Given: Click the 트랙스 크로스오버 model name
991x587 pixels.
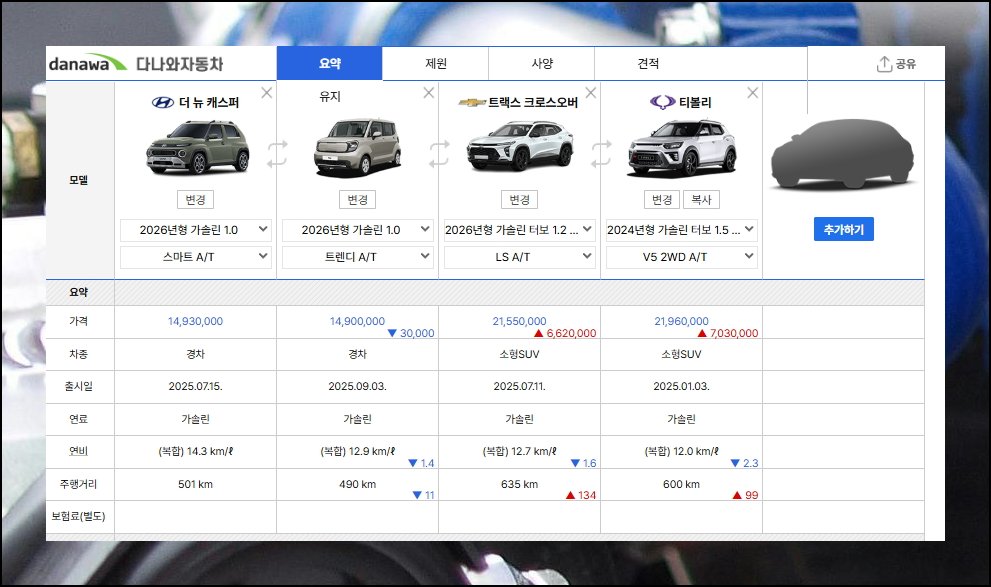Looking at the screenshot, I should tap(533, 102).
